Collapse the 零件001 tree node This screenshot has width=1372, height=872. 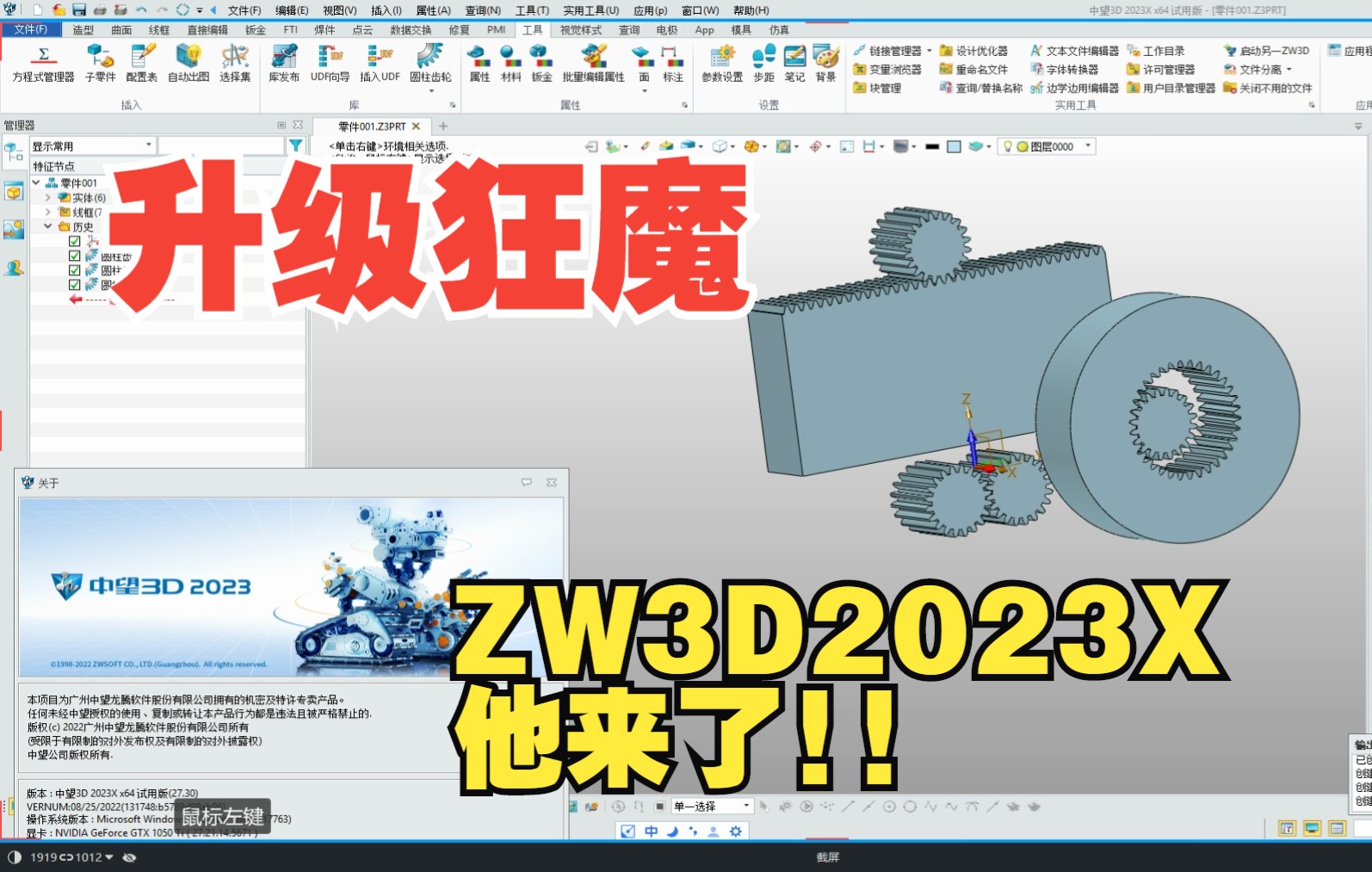[x=36, y=182]
